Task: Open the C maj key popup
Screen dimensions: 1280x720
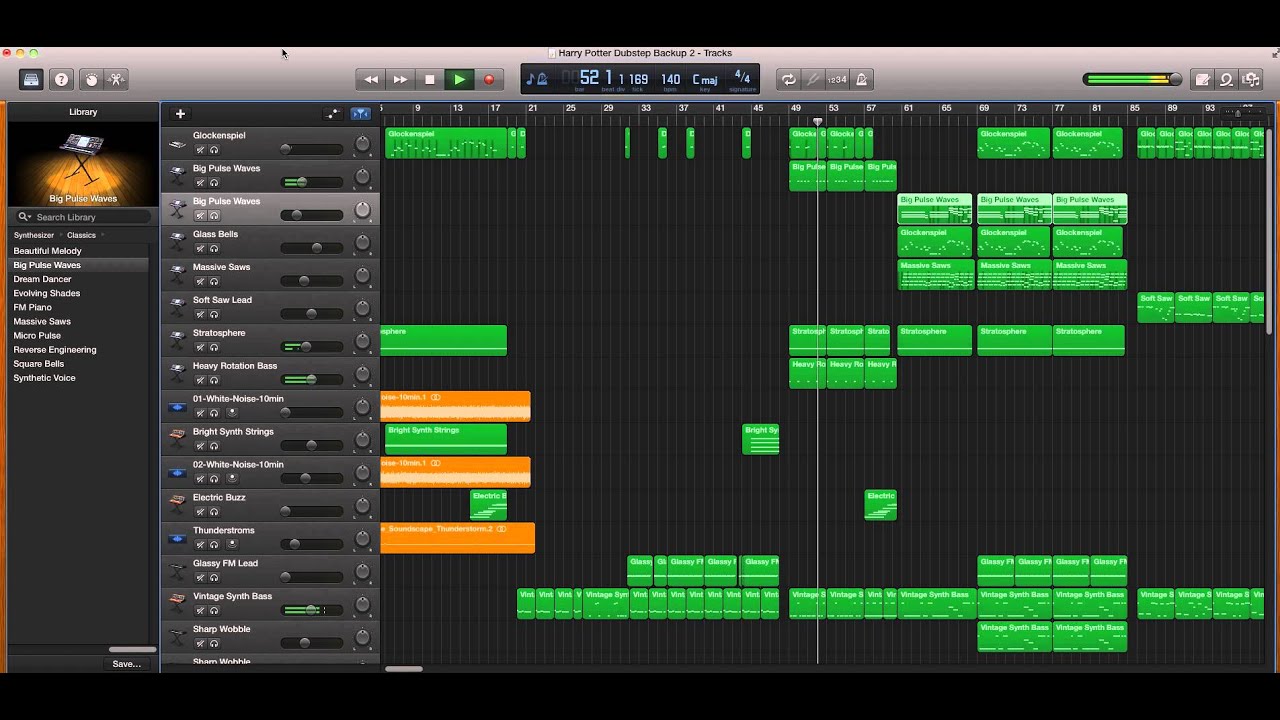Action: point(705,80)
